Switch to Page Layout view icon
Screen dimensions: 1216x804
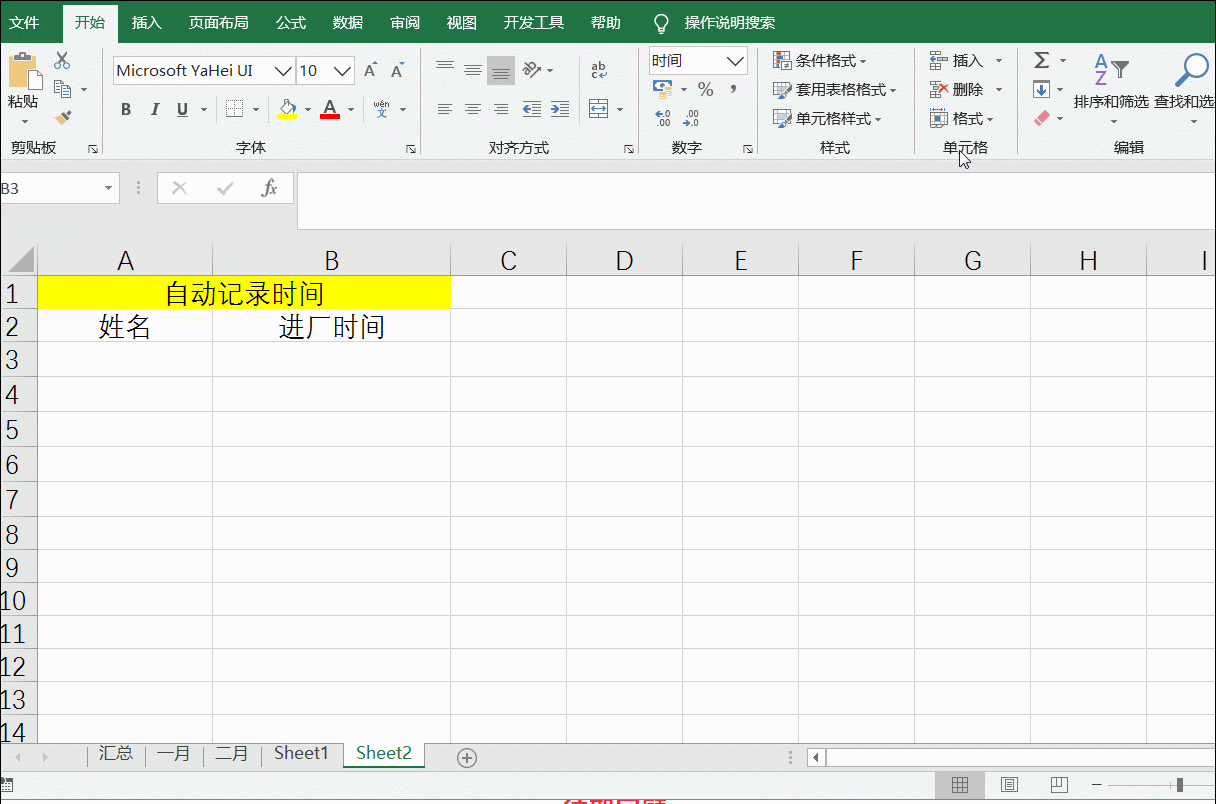tap(1010, 785)
